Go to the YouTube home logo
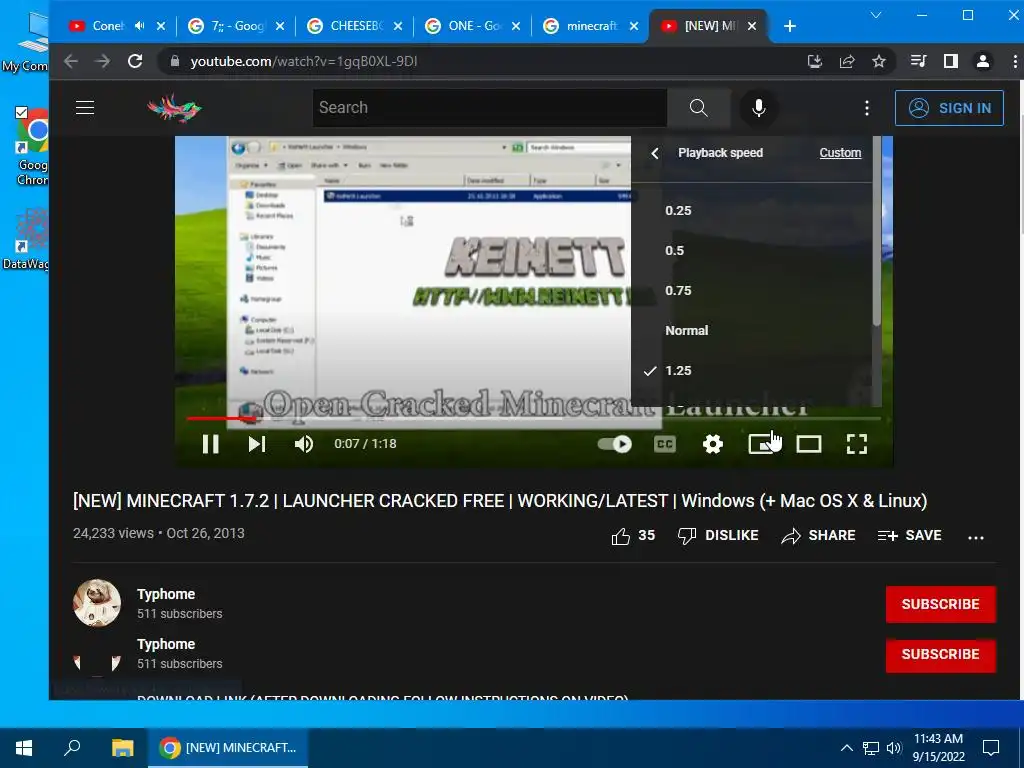 [174, 108]
